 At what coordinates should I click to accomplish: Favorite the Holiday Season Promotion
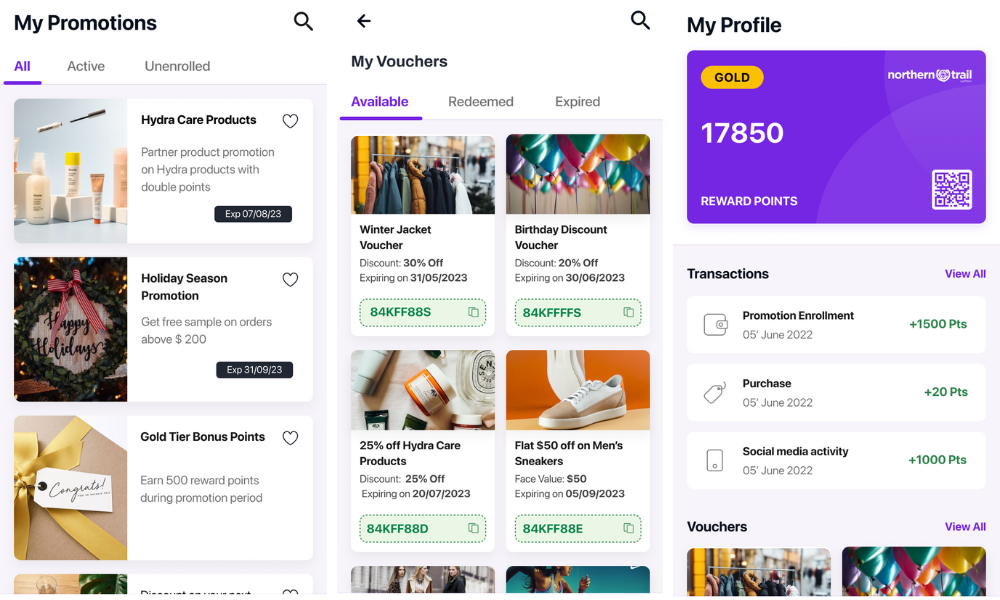pyautogui.click(x=290, y=279)
